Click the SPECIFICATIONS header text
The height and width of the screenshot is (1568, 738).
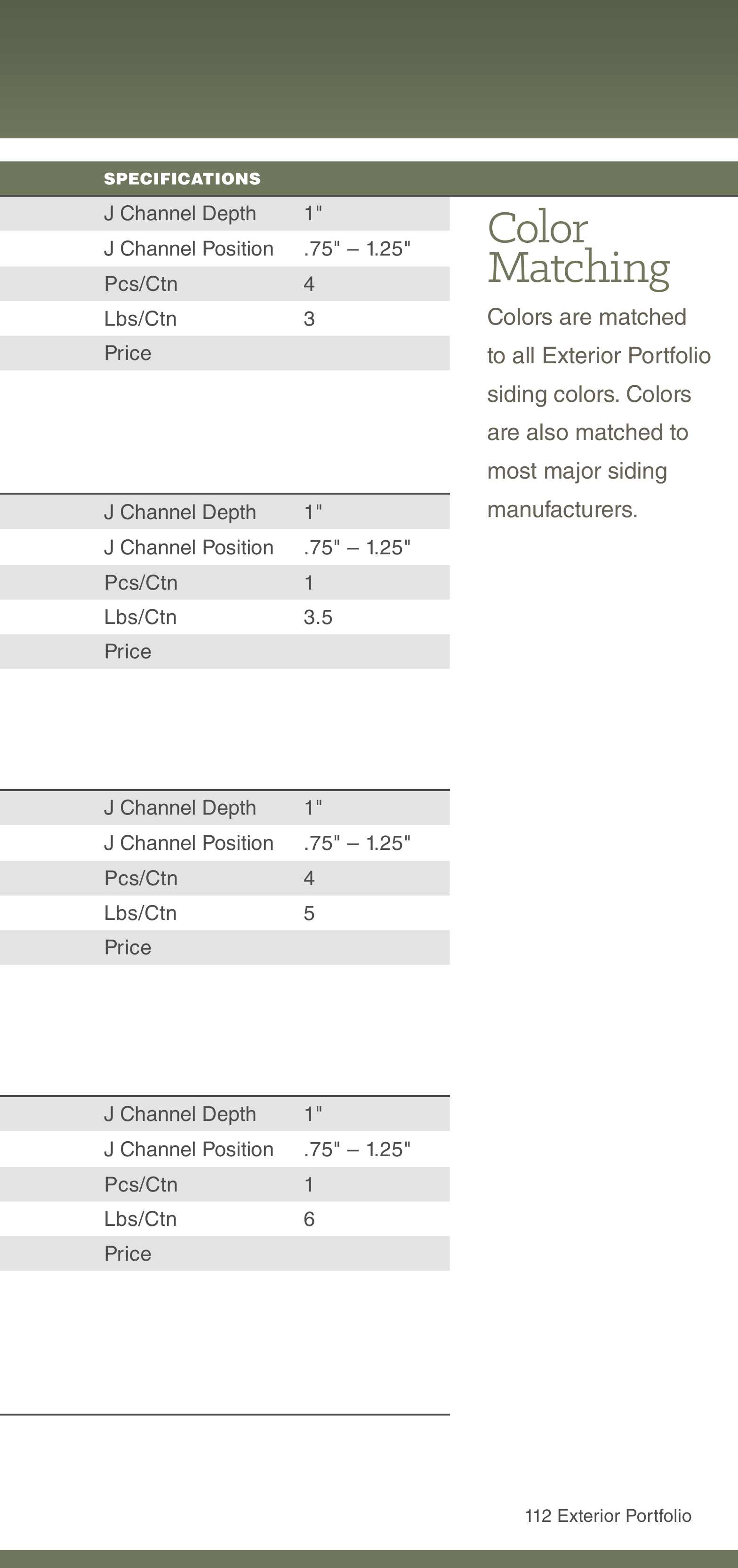point(182,179)
